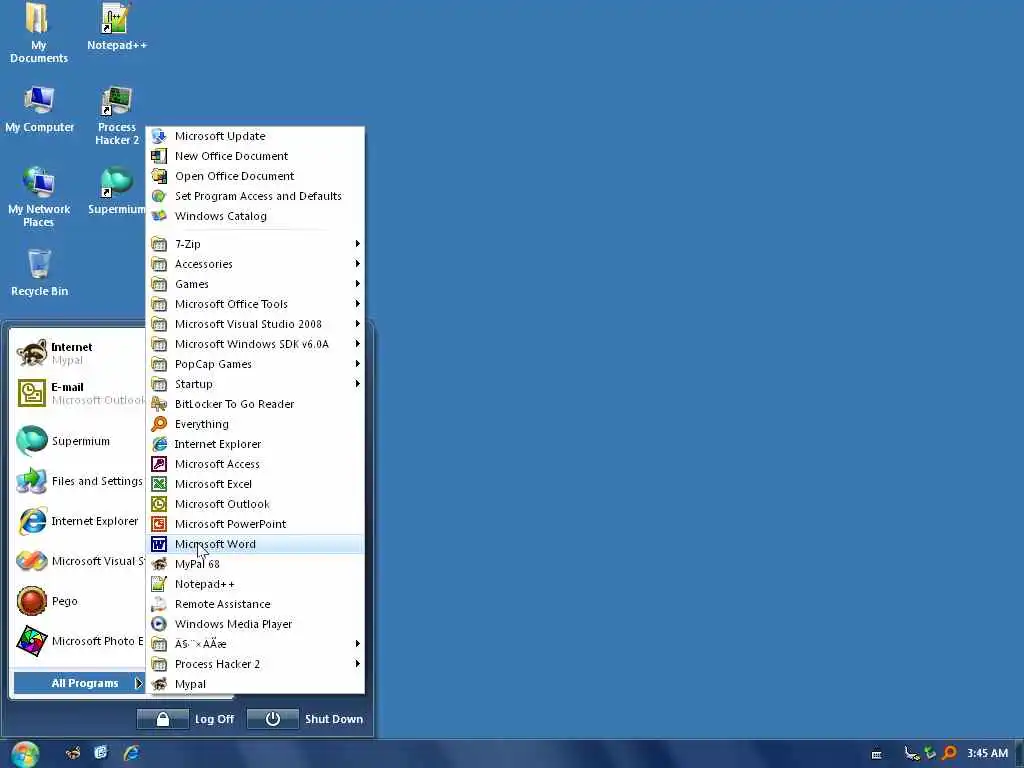Click the All Programs button
1024x768 pixels.
pyautogui.click(x=79, y=683)
